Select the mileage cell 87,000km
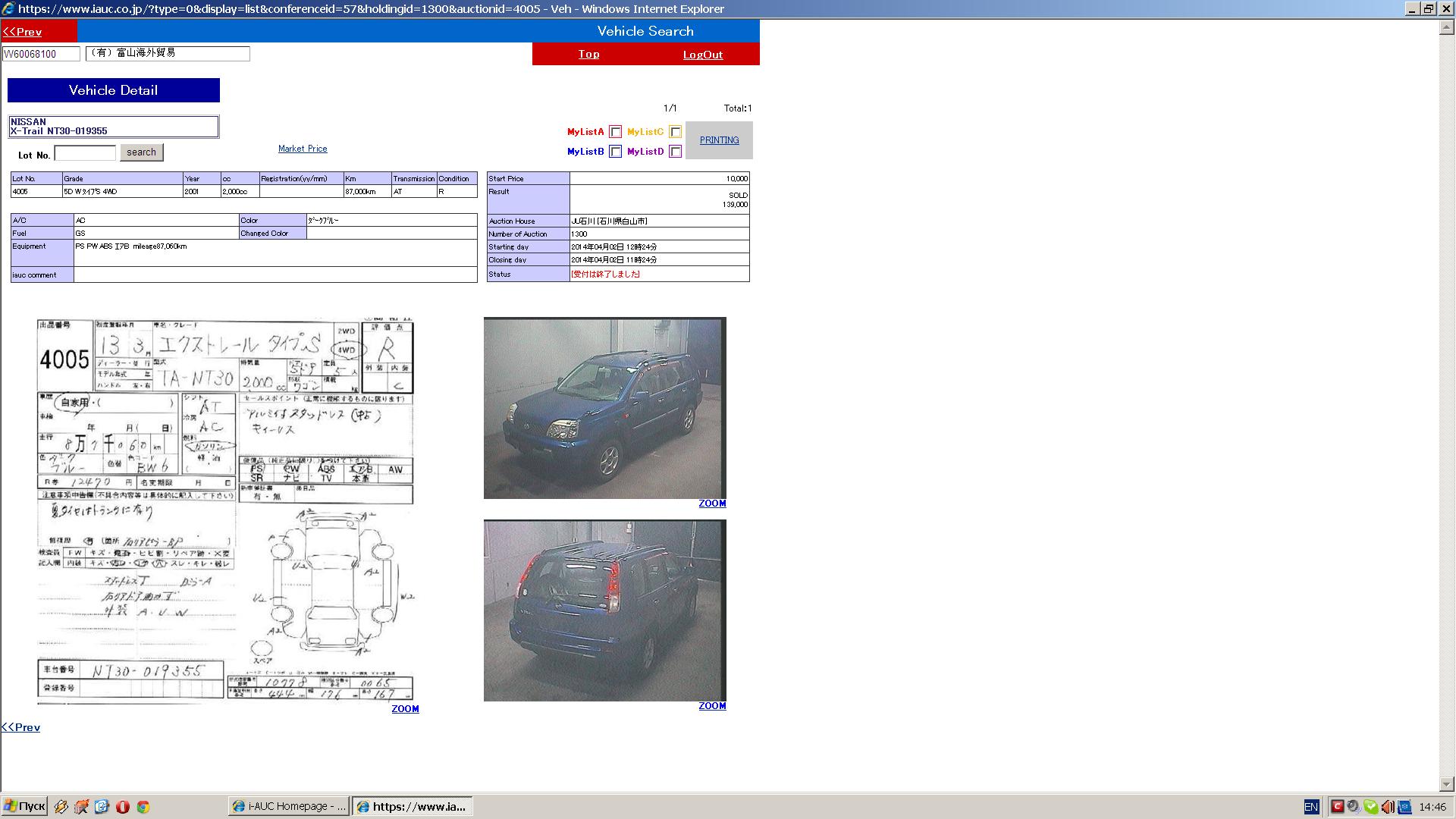 coord(368,192)
